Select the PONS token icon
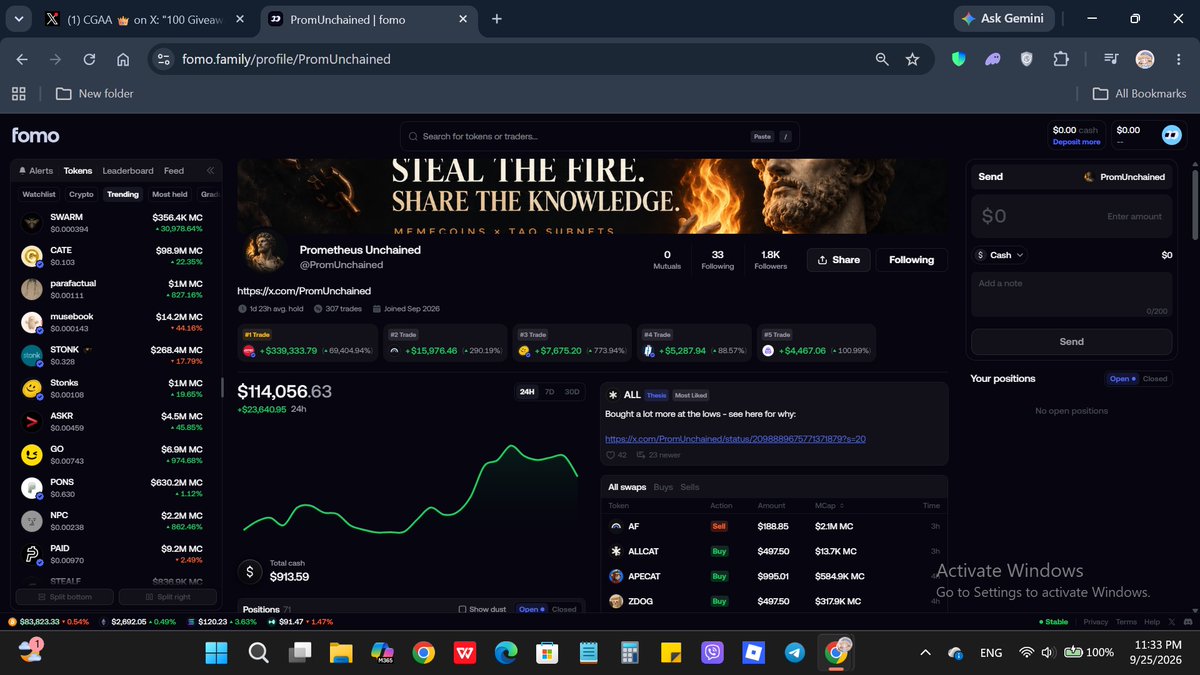Screen dimensions: 1200x675 [x=31, y=488]
